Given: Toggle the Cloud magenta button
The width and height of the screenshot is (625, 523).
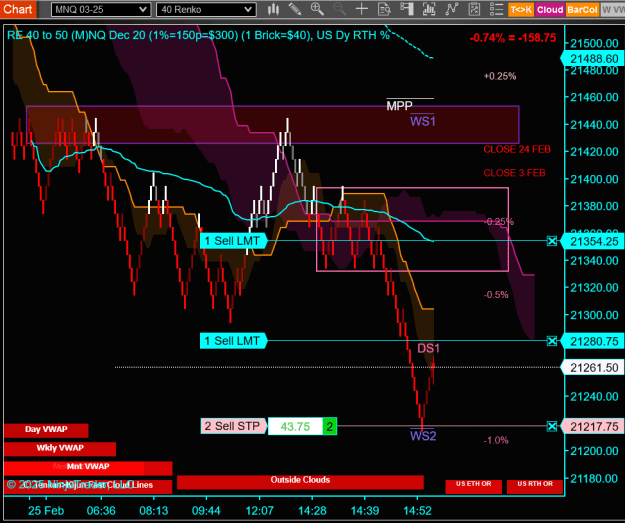Looking at the screenshot, I should point(550,10).
